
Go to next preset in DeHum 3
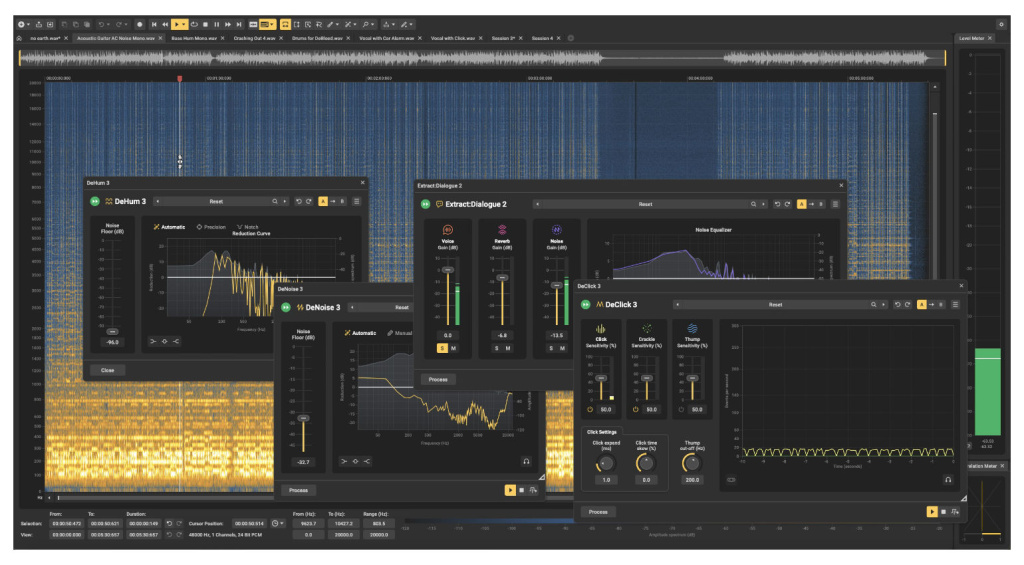(x=285, y=201)
